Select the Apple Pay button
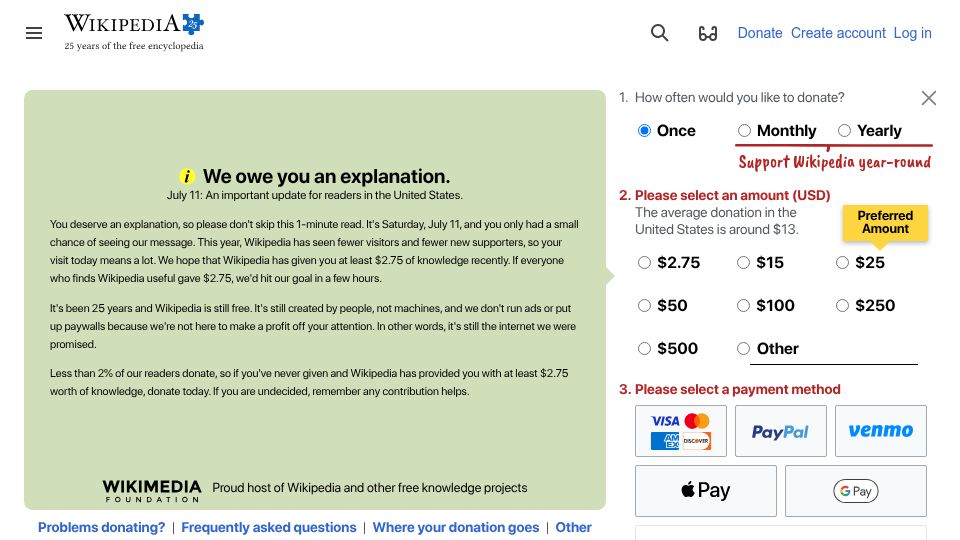 click(x=706, y=491)
